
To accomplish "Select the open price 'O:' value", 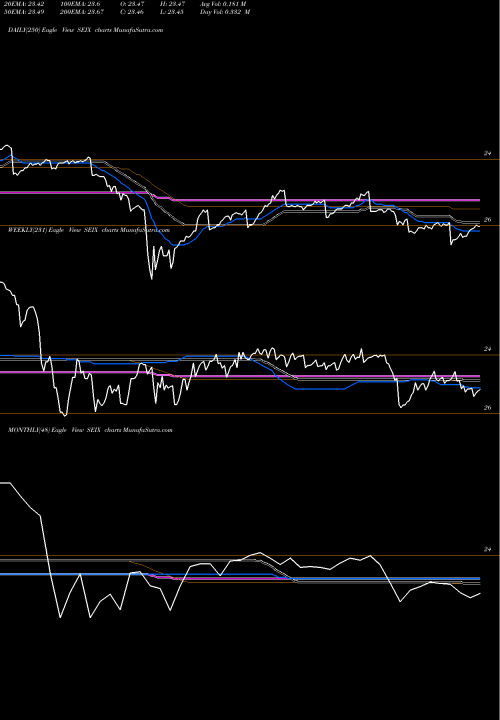I will pyautogui.click(x=132, y=4).
